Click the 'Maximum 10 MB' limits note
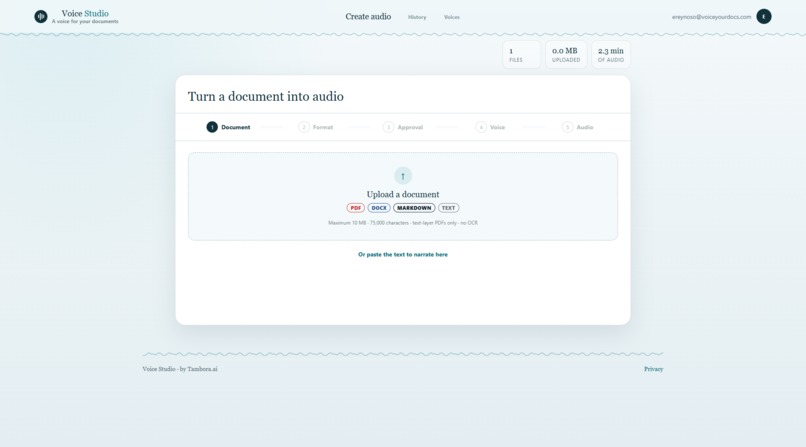The width and height of the screenshot is (806, 447). coord(403,223)
